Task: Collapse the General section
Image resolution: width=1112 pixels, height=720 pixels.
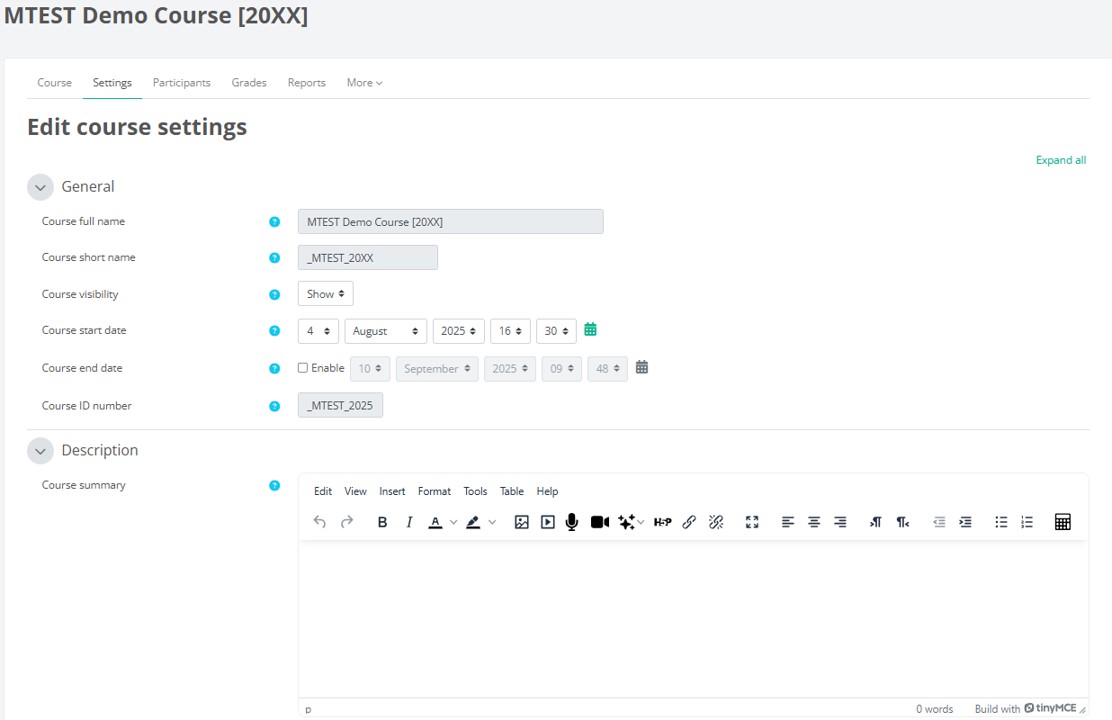Action: tap(40, 187)
